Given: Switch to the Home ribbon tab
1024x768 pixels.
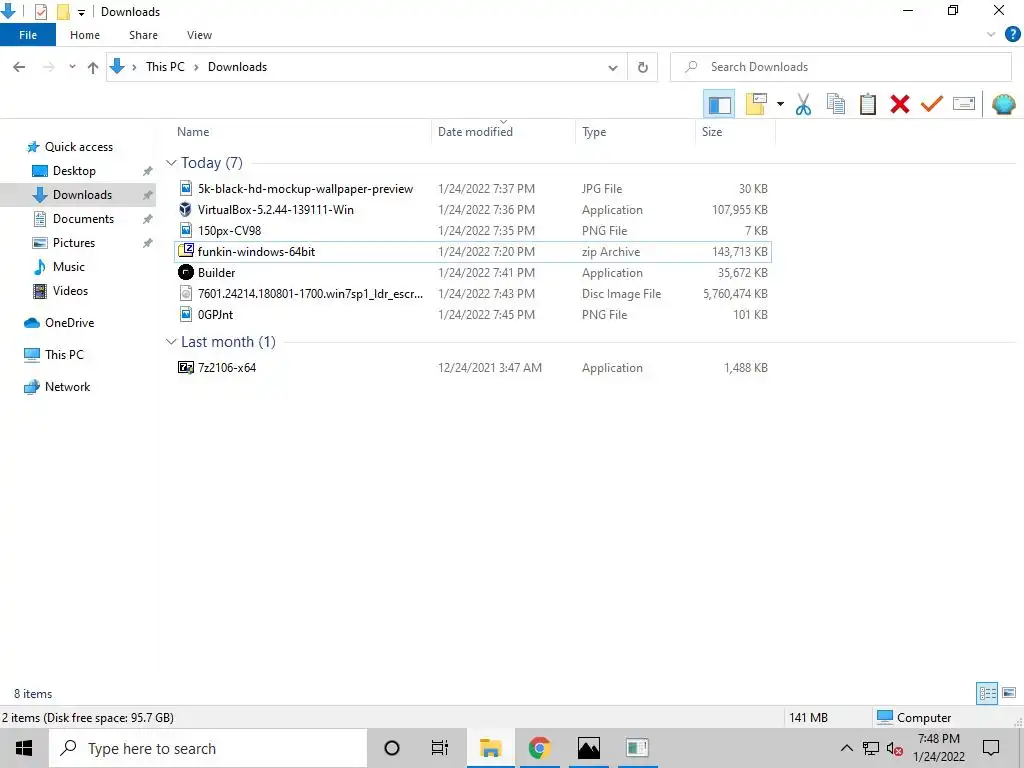Looking at the screenshot, I should [85, 35].
